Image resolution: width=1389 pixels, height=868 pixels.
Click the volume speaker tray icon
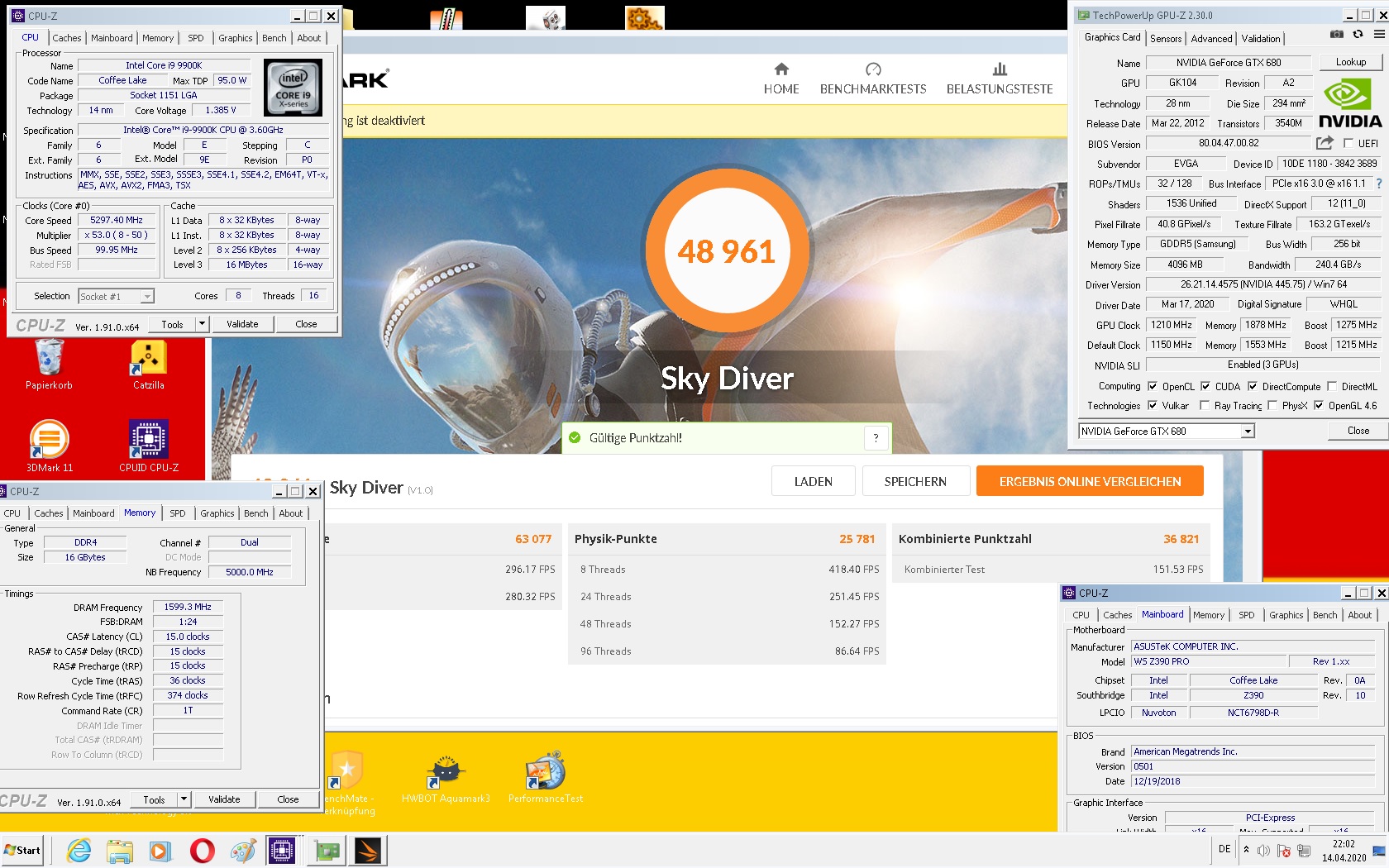pos(1263,851)
